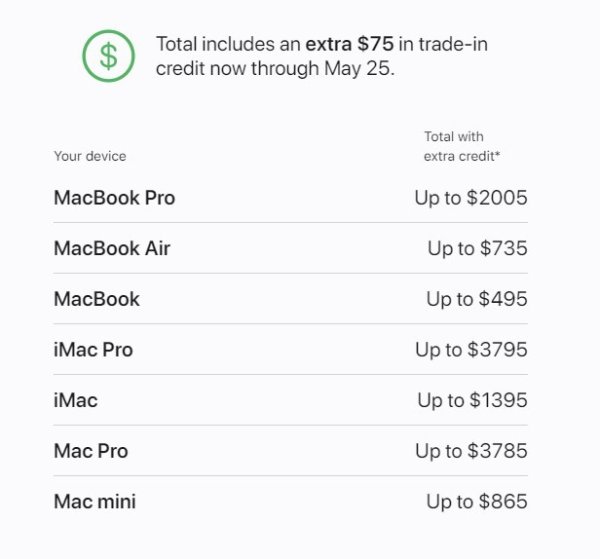Image resolution: width=600 pixels, height=559 pixels.
Task: Select the iMac device name
Action: click(76, 400)
